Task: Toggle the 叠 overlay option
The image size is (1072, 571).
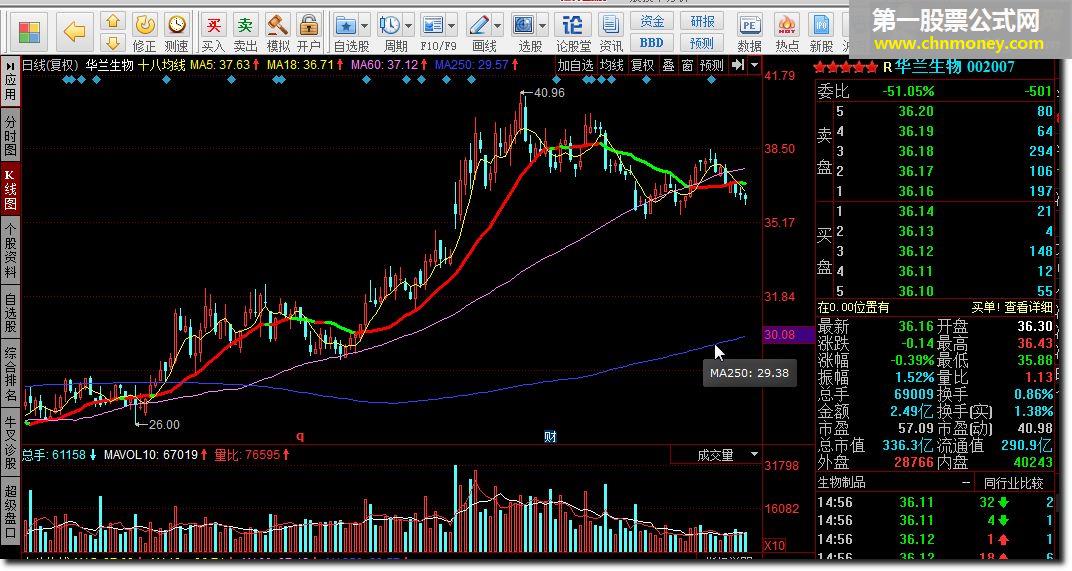Action: [669, 66]
